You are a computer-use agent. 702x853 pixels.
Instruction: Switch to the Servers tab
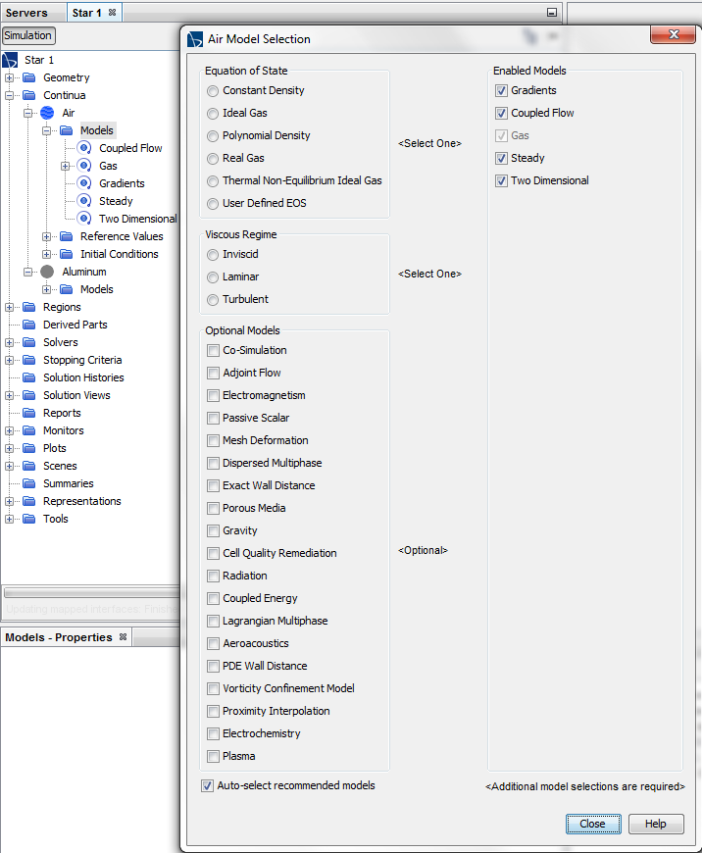pyautogui.click(x=29, y=12)
